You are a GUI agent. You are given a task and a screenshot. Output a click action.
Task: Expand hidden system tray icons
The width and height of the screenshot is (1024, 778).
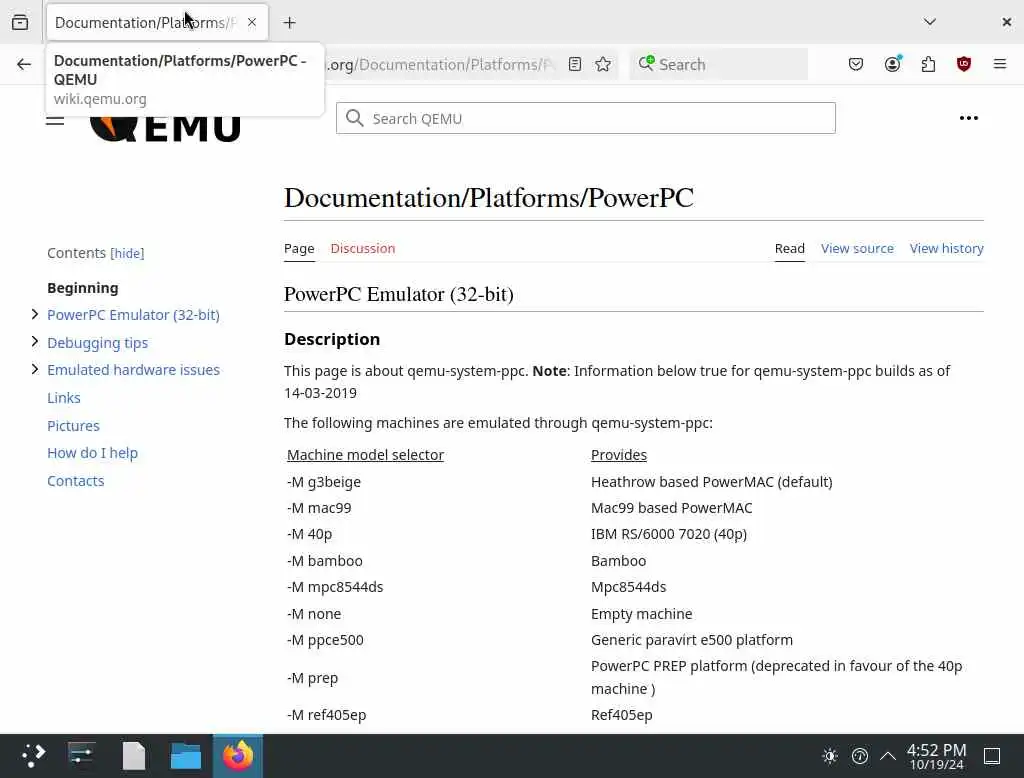(x=888, y=756)
